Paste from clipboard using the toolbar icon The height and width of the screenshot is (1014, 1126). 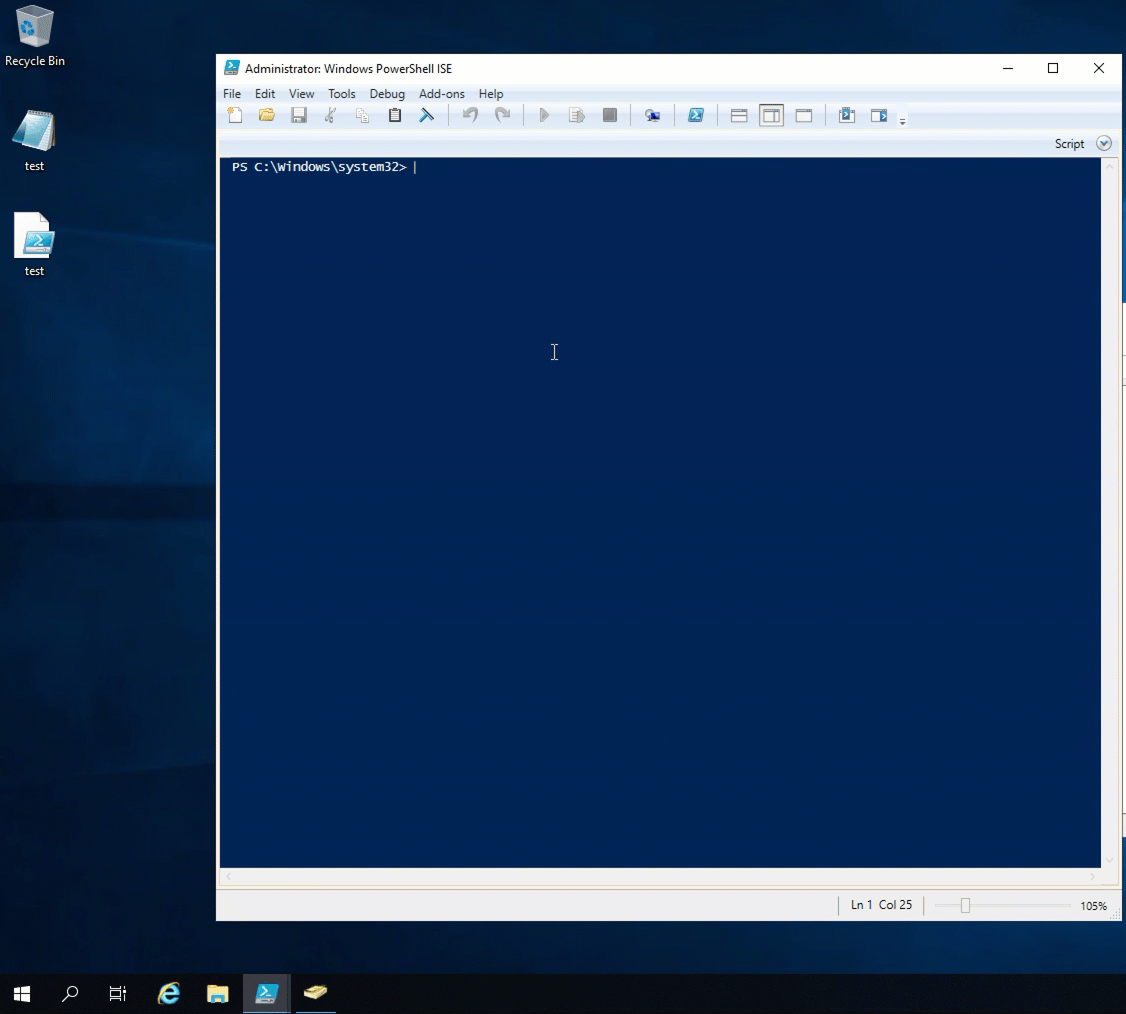point(394,115)
